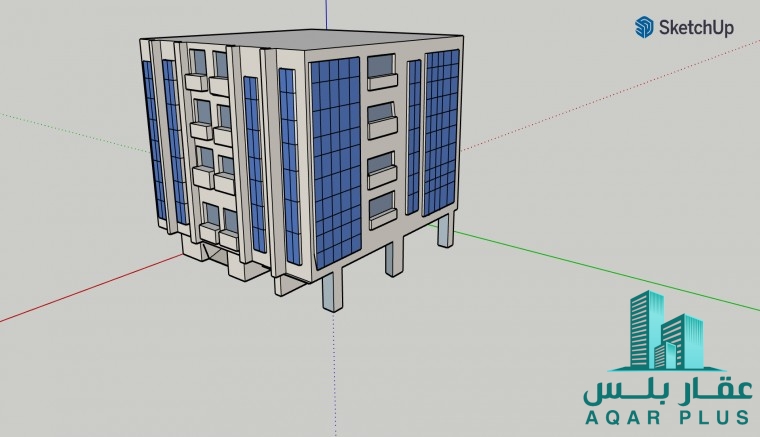Click the SketchUp logo icon
Image resolution: width=760 pixels, height=437 pixels.
coord(643,27)
